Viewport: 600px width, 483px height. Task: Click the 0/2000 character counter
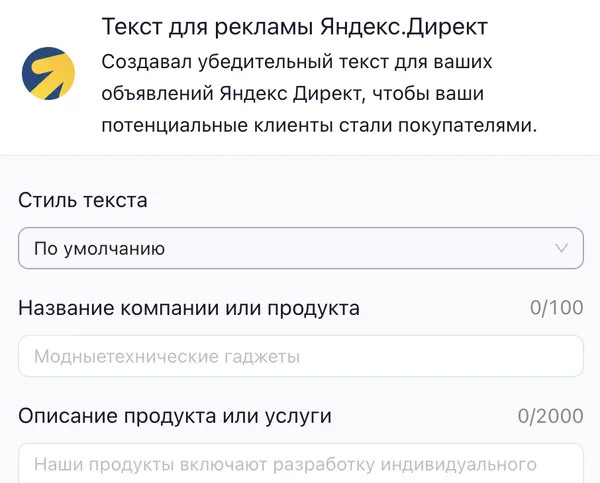[x=550, y=415]
